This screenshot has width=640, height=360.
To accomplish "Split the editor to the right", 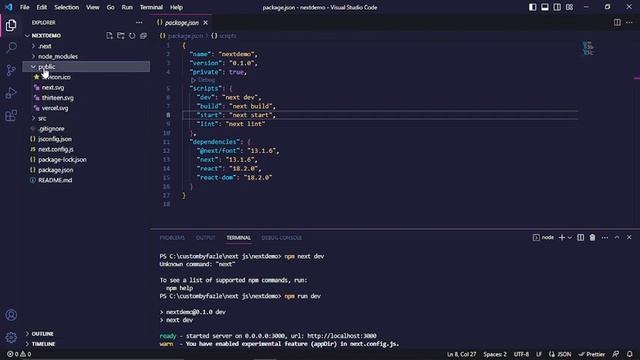I will [617, 22].
